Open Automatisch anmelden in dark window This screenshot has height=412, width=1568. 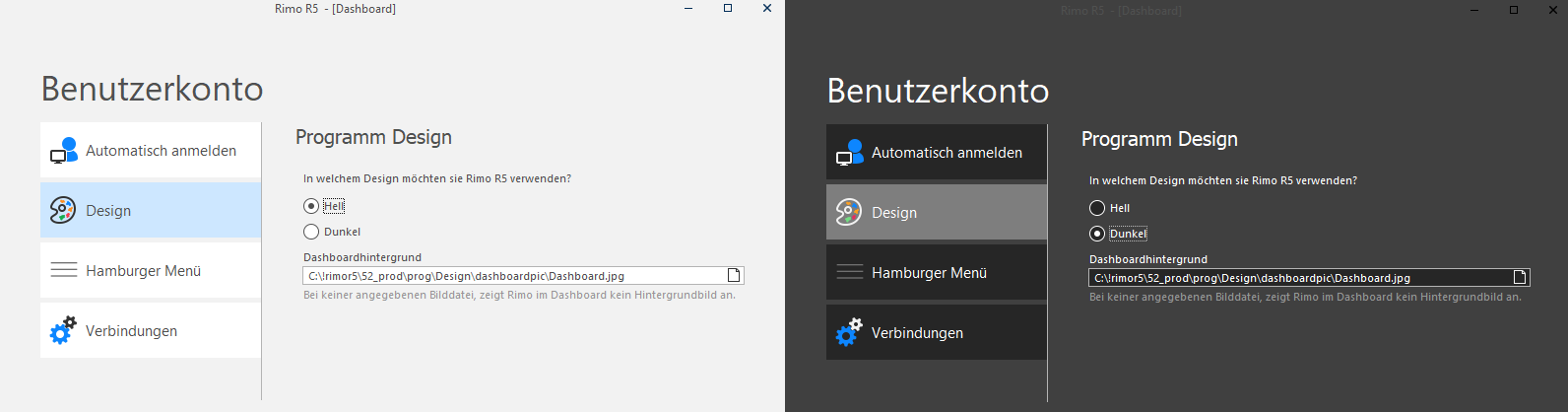pos(937,152)
